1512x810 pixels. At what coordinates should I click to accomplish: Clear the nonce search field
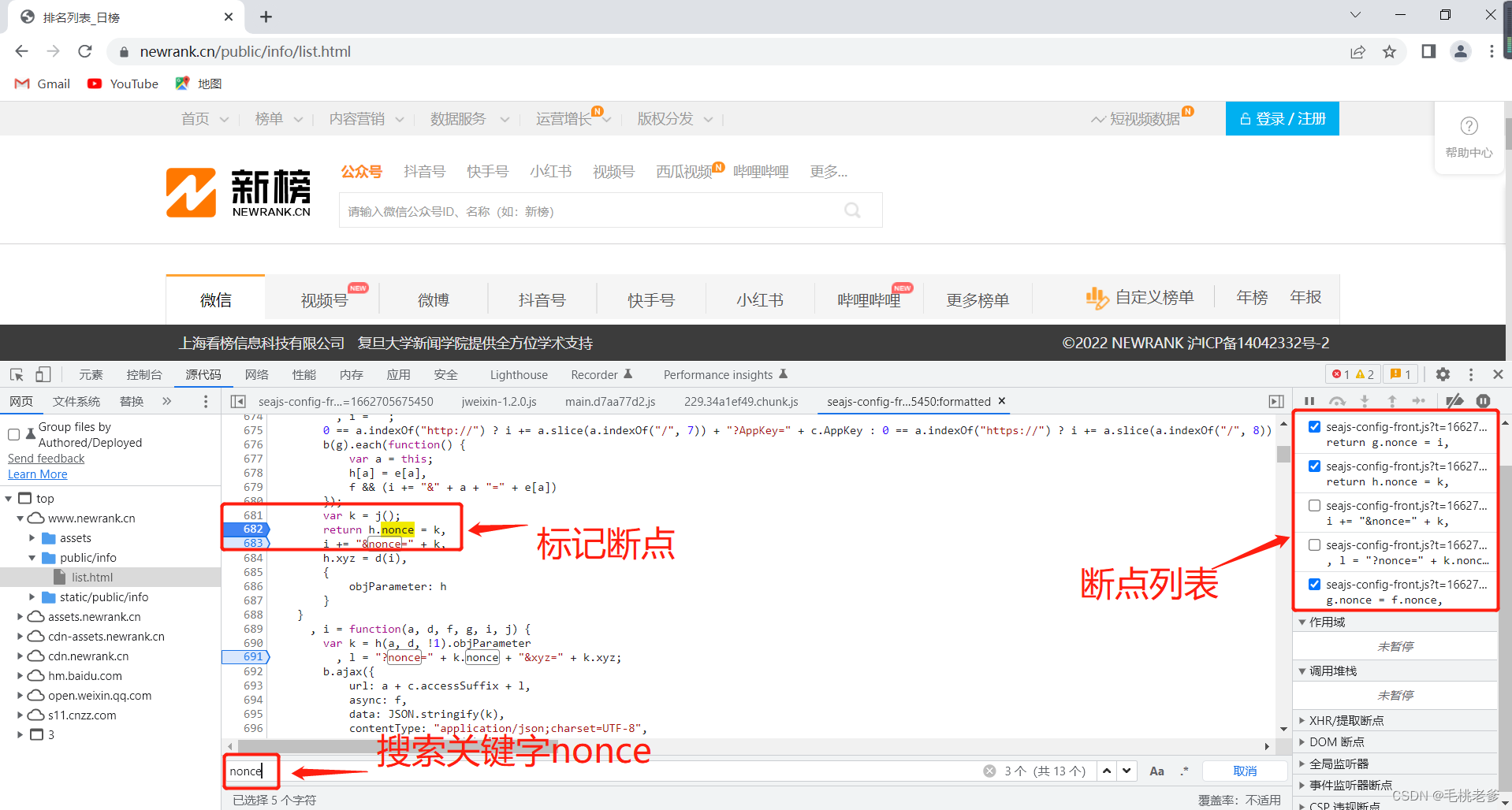point(989,771)
